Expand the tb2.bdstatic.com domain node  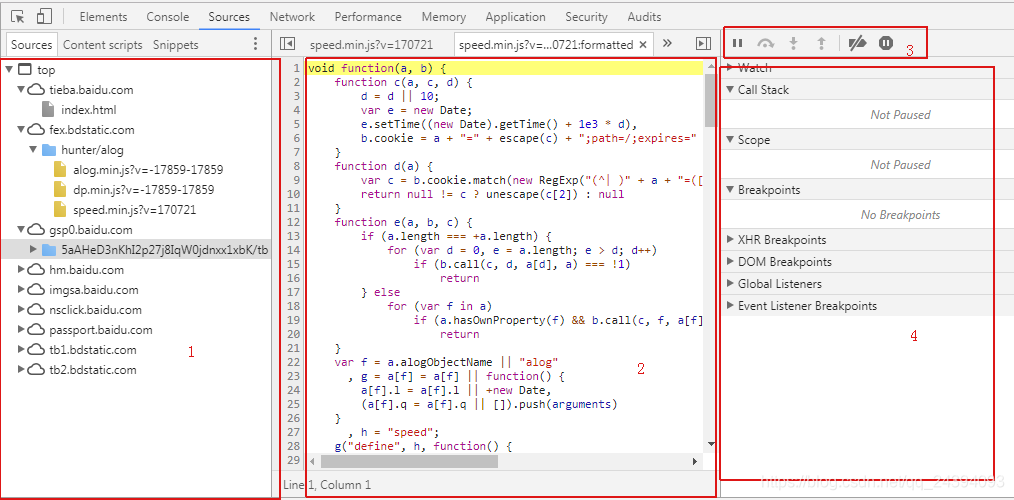pyautogui.click(x=21, y=370)
